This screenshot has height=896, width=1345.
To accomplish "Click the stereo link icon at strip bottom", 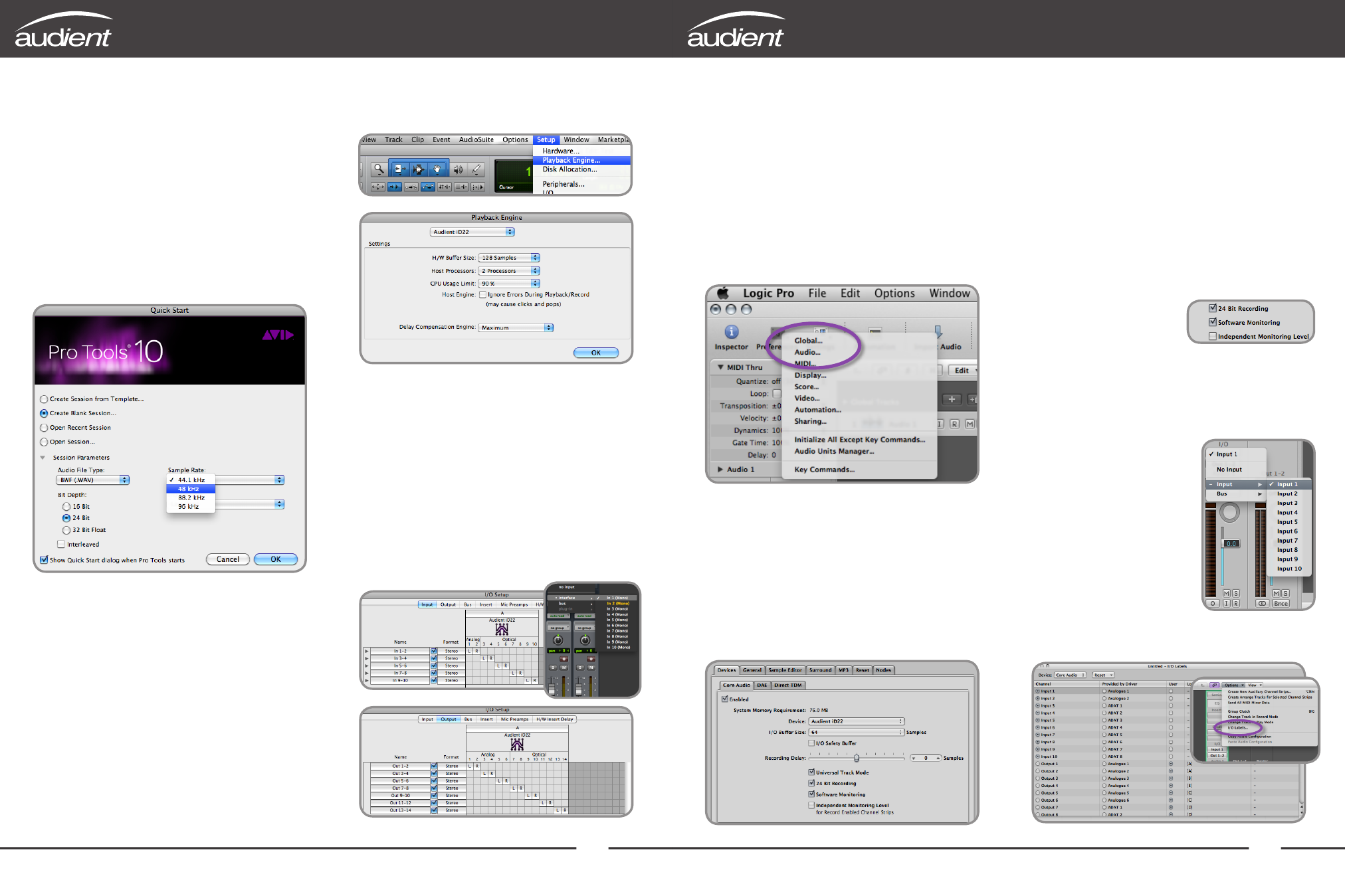I will (x=1262, y=604).
